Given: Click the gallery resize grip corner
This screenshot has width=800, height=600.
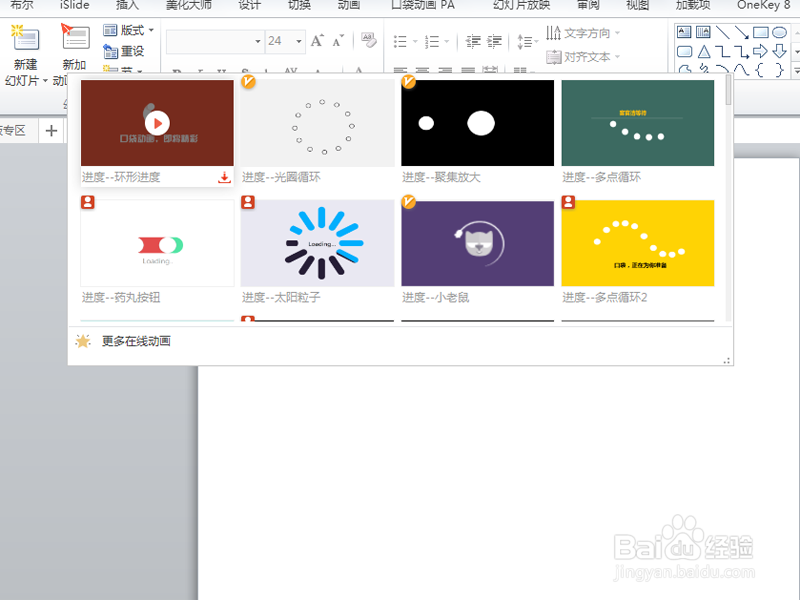Looking at the screenshot, I should click(727, 360).
